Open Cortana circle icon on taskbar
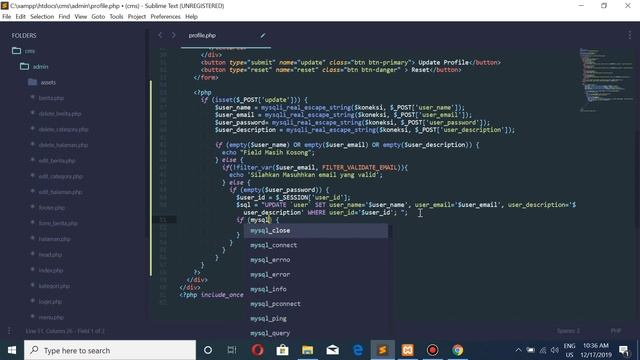This screenshot has height=360, width=640. (x=208, y=350)
